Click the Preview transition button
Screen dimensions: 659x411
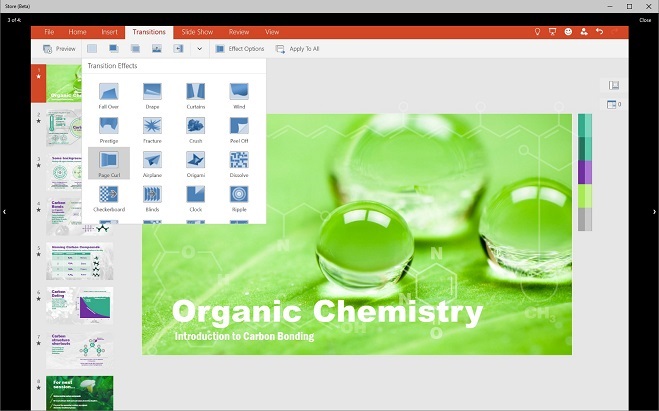pos(59,49)
